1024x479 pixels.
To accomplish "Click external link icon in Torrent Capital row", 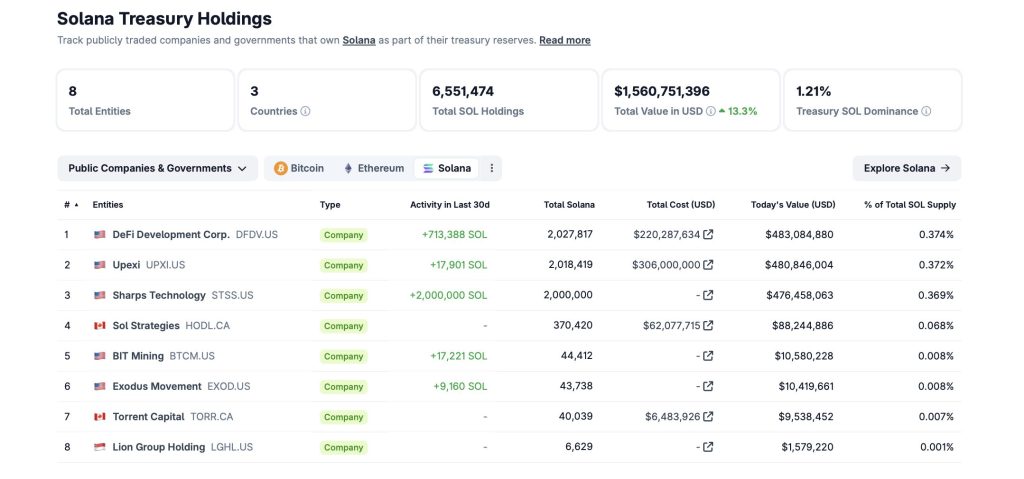I will pos(708,416).
